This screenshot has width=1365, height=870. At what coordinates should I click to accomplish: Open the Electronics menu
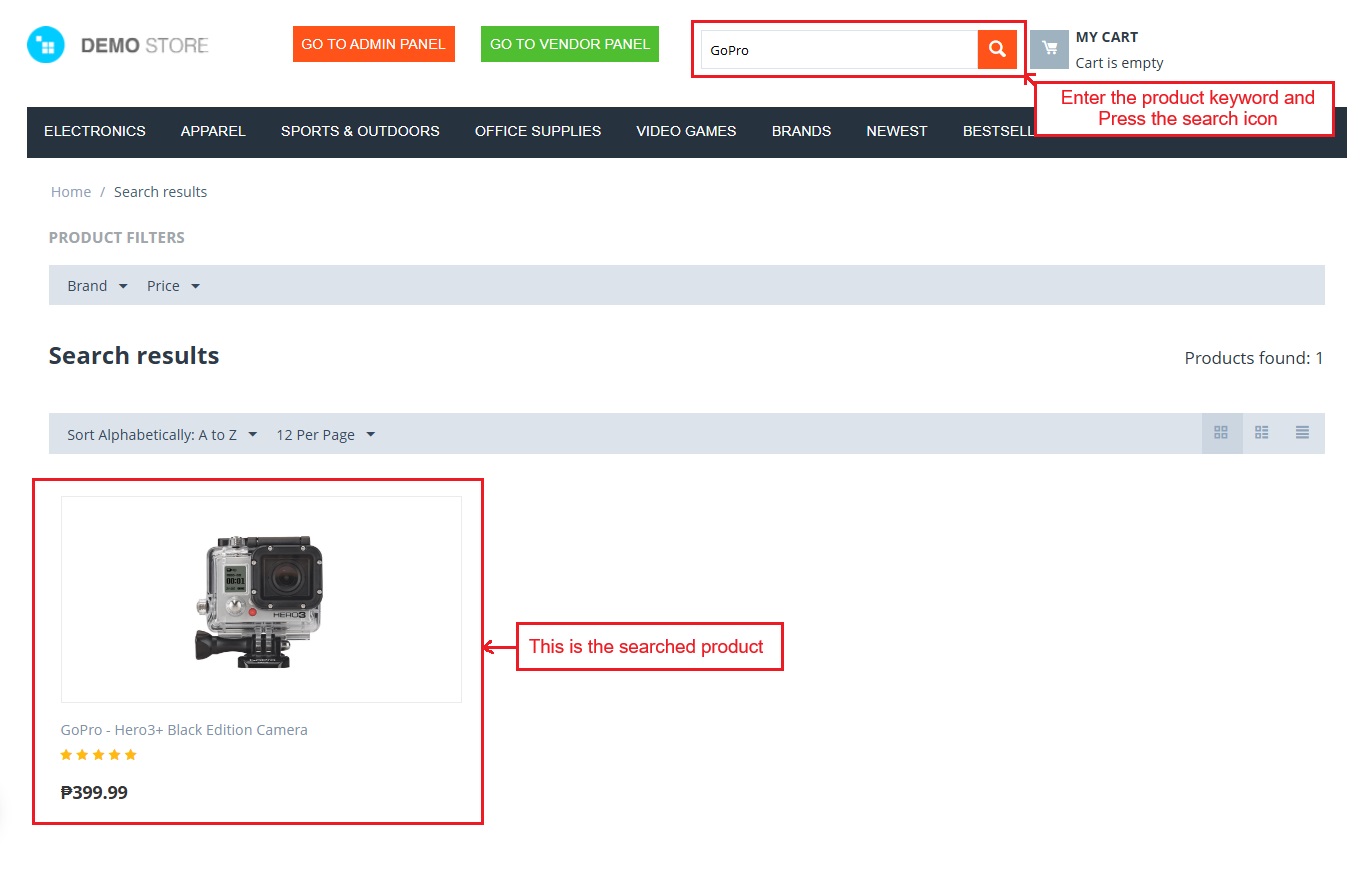[x=95, y=131]
